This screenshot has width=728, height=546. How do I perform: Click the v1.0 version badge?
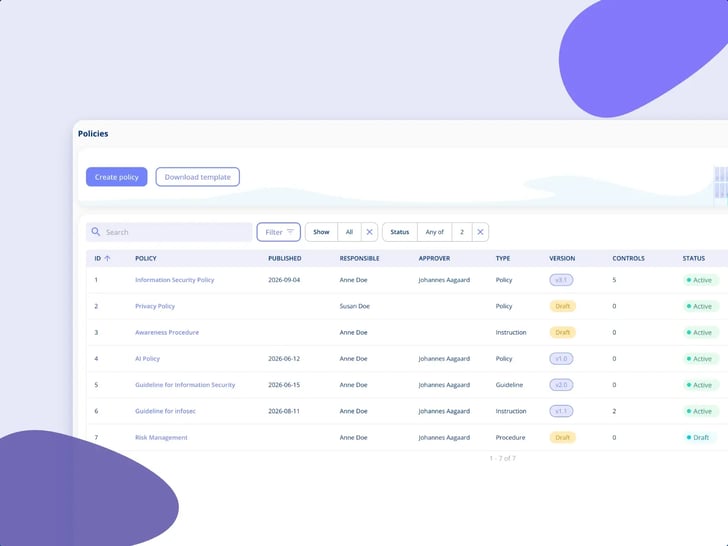pyautogui.click(x=561, y=359)
